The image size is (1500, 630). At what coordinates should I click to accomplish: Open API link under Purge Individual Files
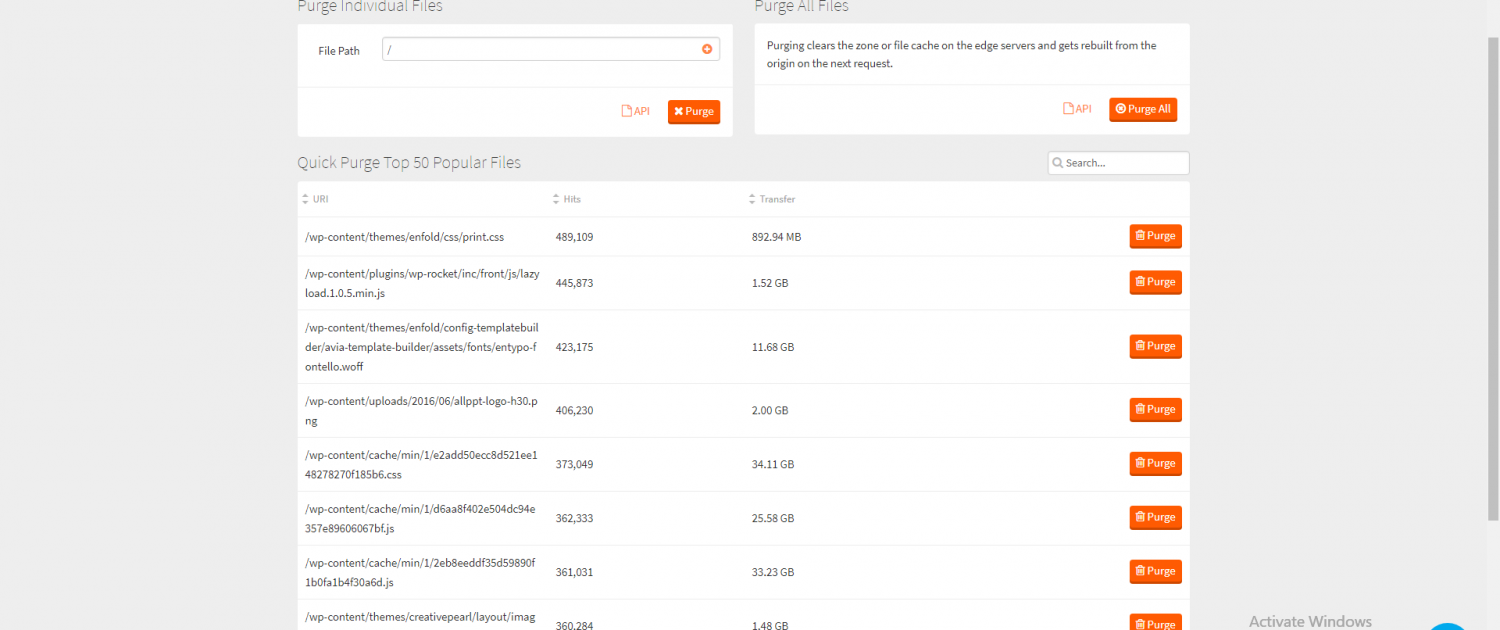click(x=635, y=111)
